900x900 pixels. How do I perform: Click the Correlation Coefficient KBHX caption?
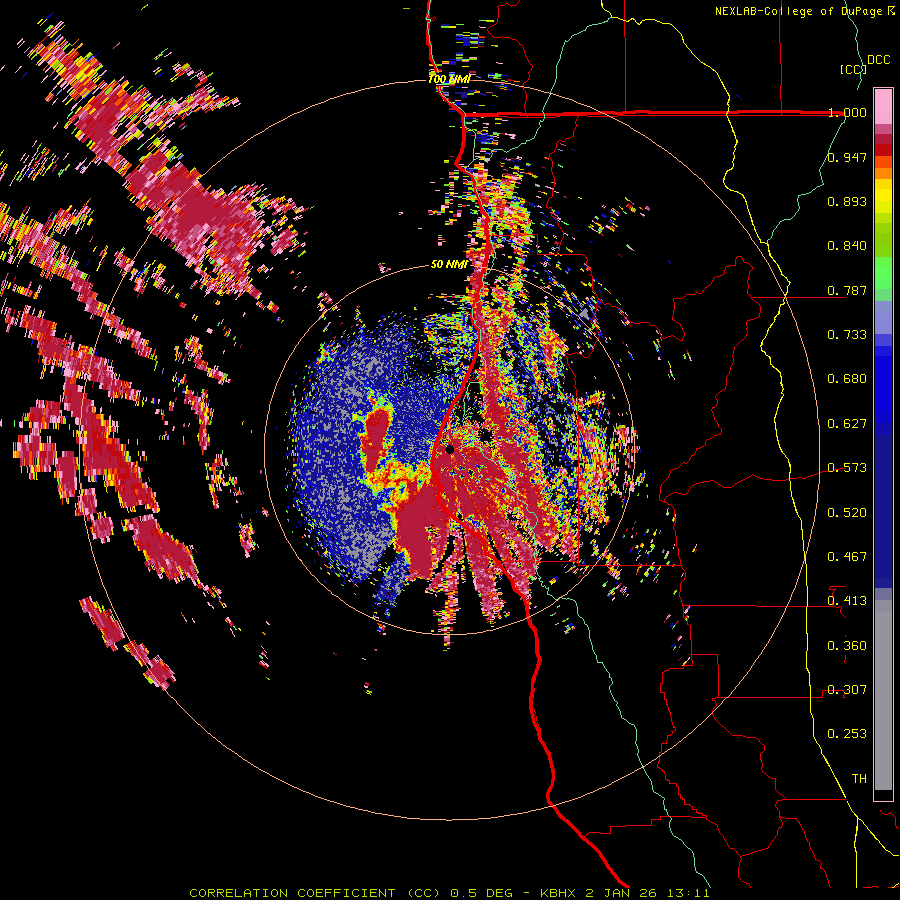tap(449, 893)
